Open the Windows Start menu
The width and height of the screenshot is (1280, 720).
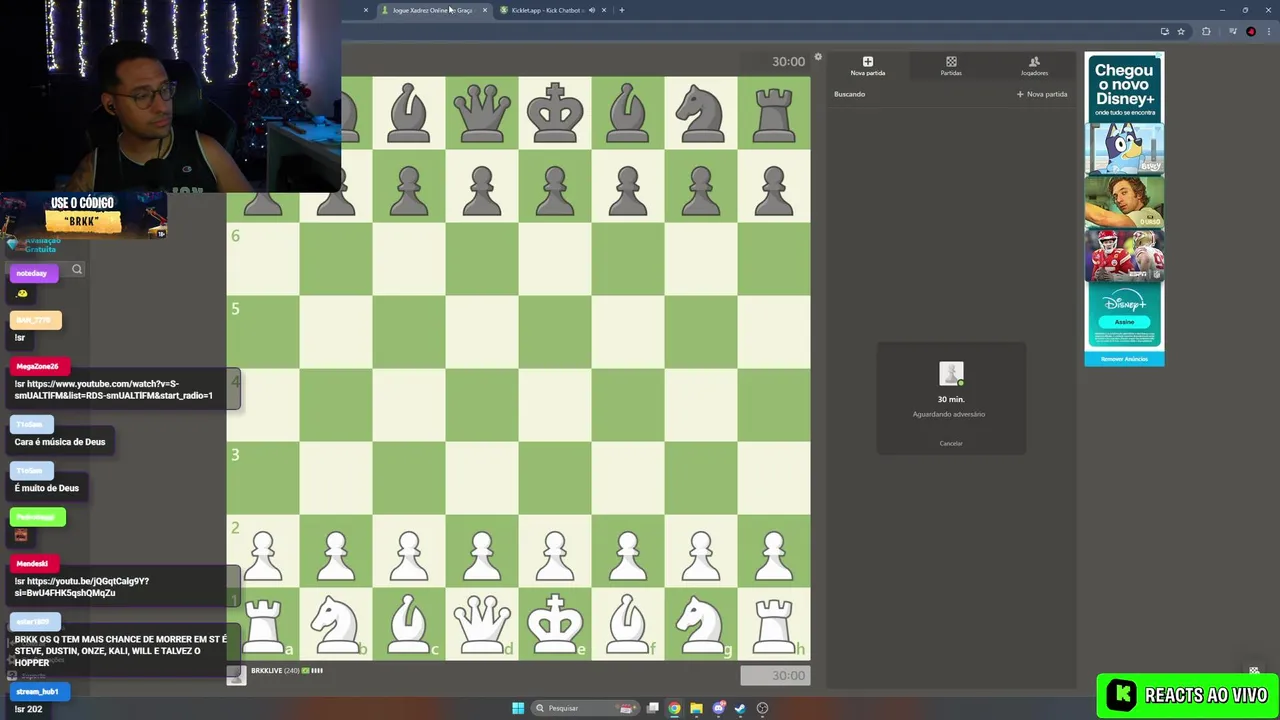(x=518, y=708)
